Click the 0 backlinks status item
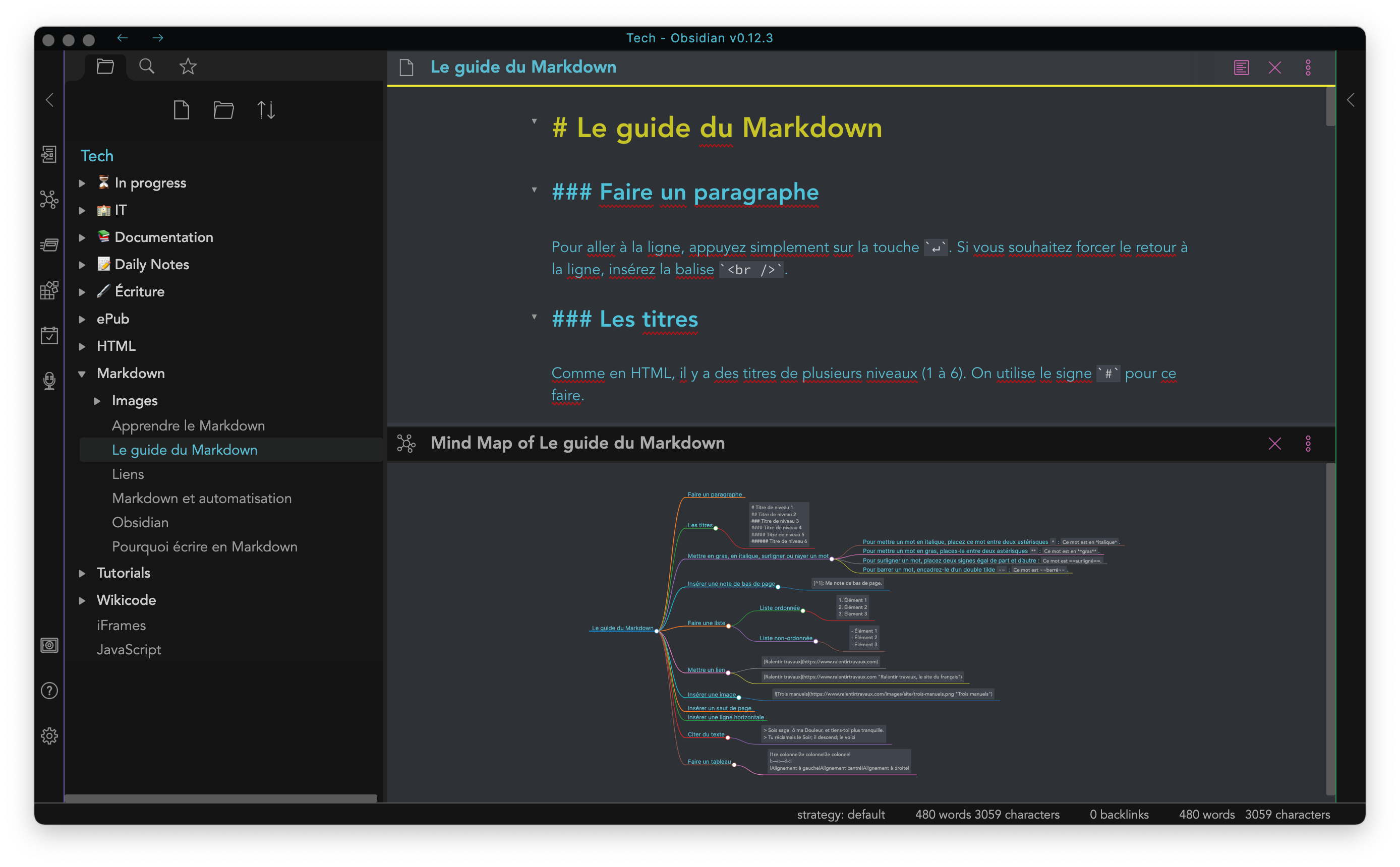The image size is (1400, 867). 1119,815
